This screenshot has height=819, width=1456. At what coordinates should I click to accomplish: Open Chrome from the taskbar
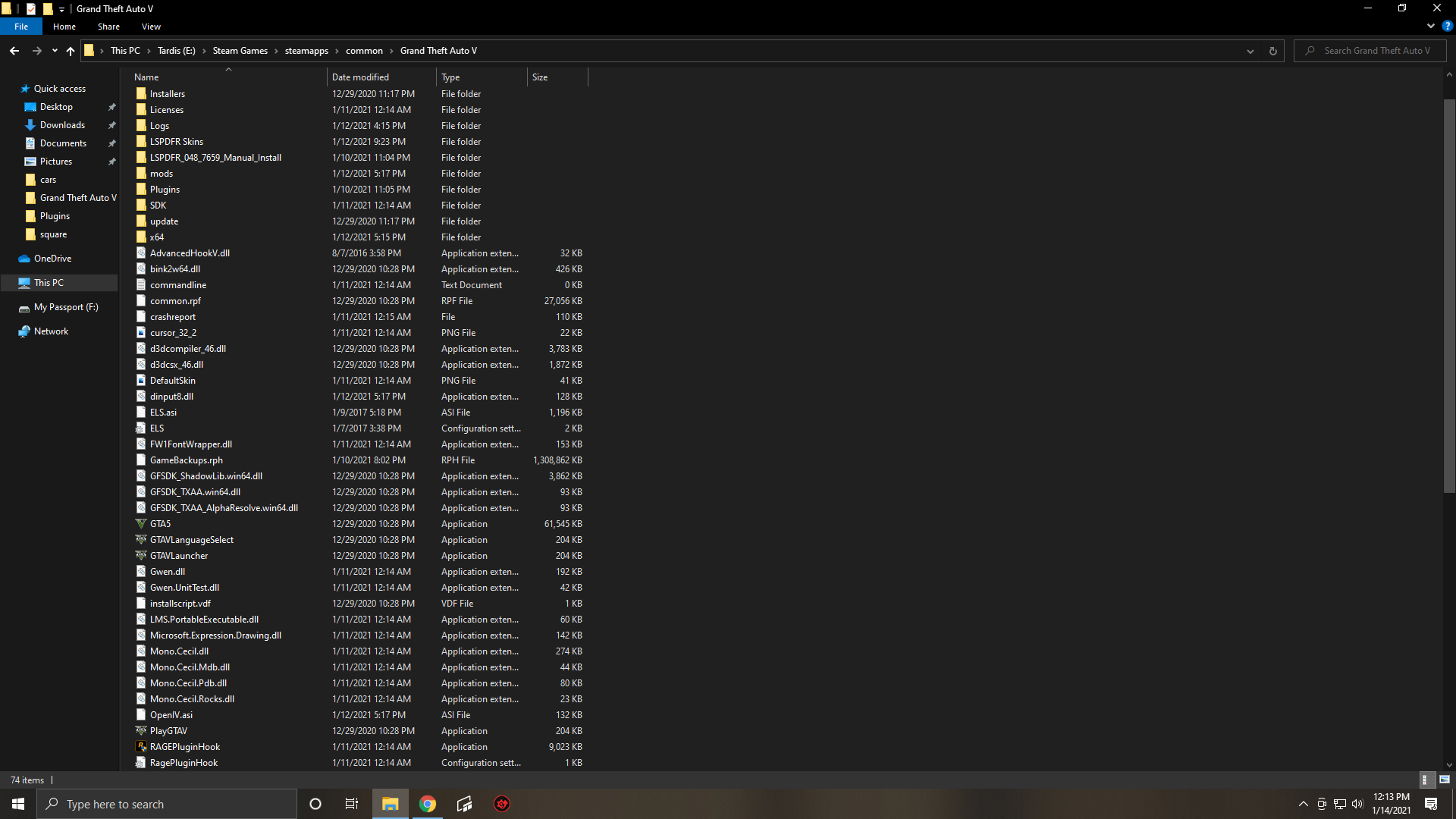pos(428,804)
